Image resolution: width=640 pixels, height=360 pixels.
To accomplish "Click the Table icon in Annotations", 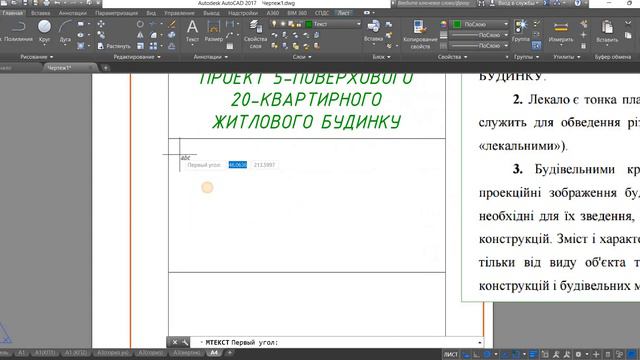I will point(230,46).
